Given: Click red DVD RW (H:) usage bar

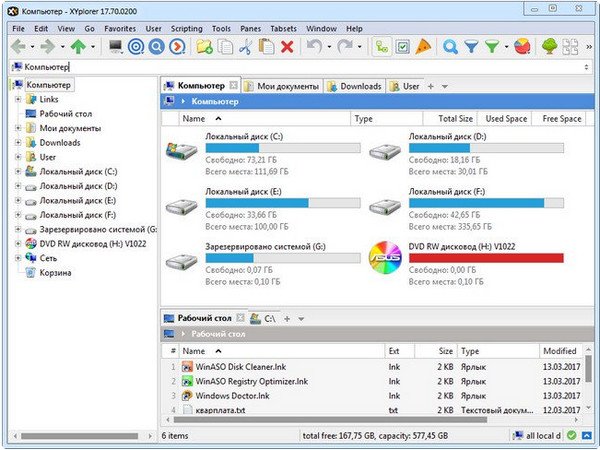Looking at the screenshot, I should pos(486,258).
